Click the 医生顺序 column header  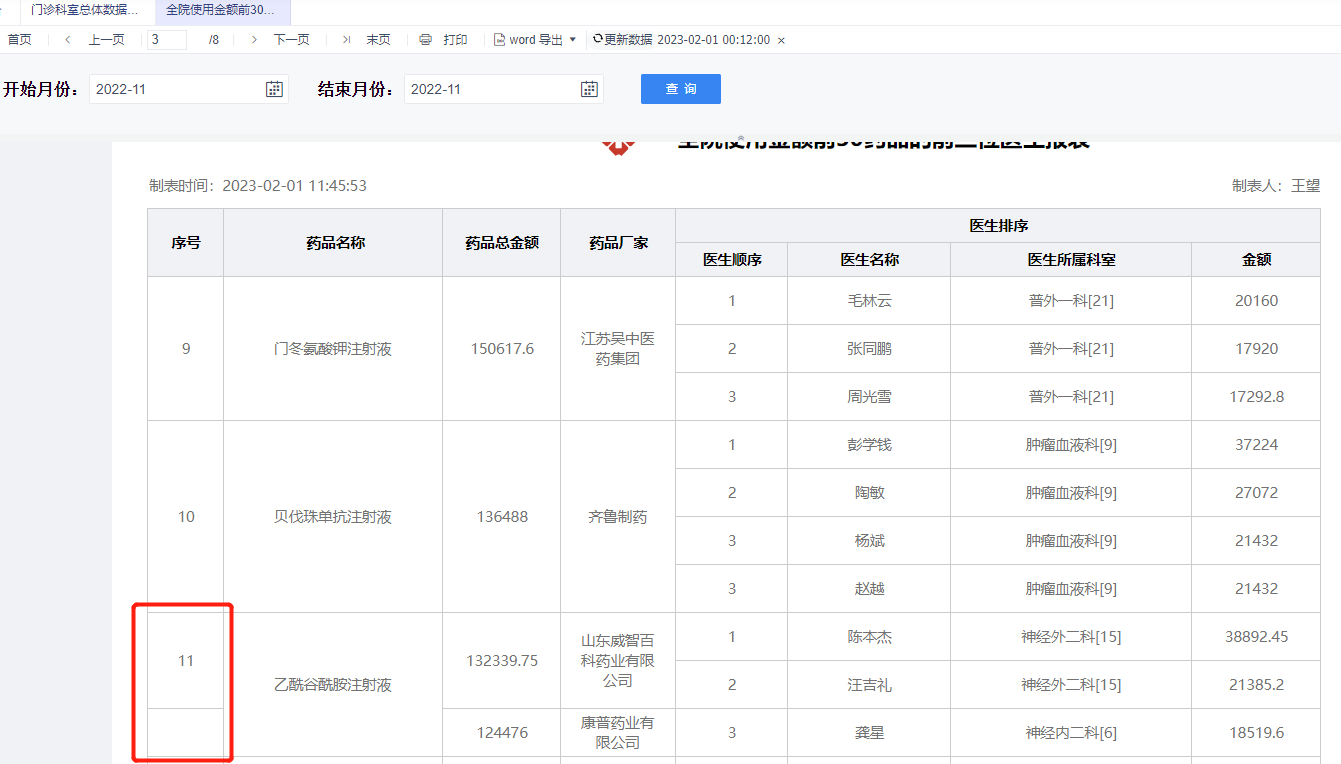(732, 259)
